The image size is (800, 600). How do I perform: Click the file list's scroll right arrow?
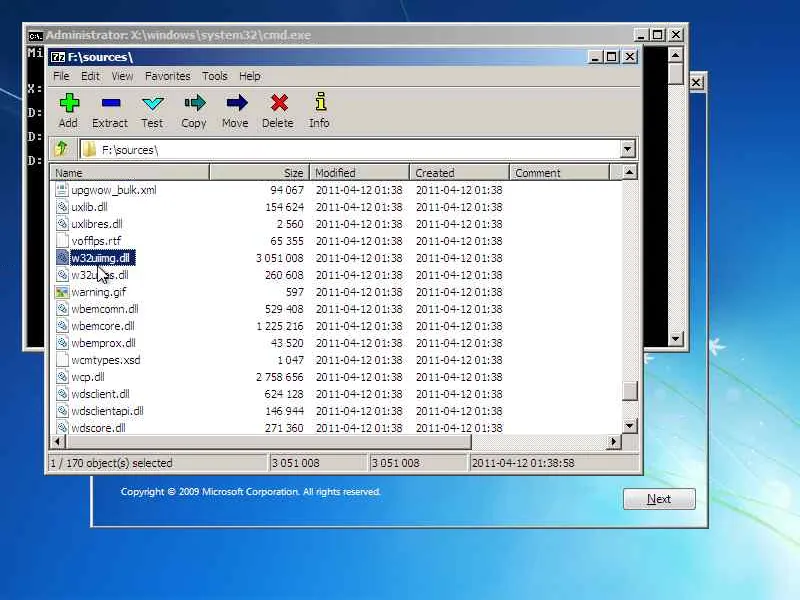pyautogui.click(x=614, y=441)
